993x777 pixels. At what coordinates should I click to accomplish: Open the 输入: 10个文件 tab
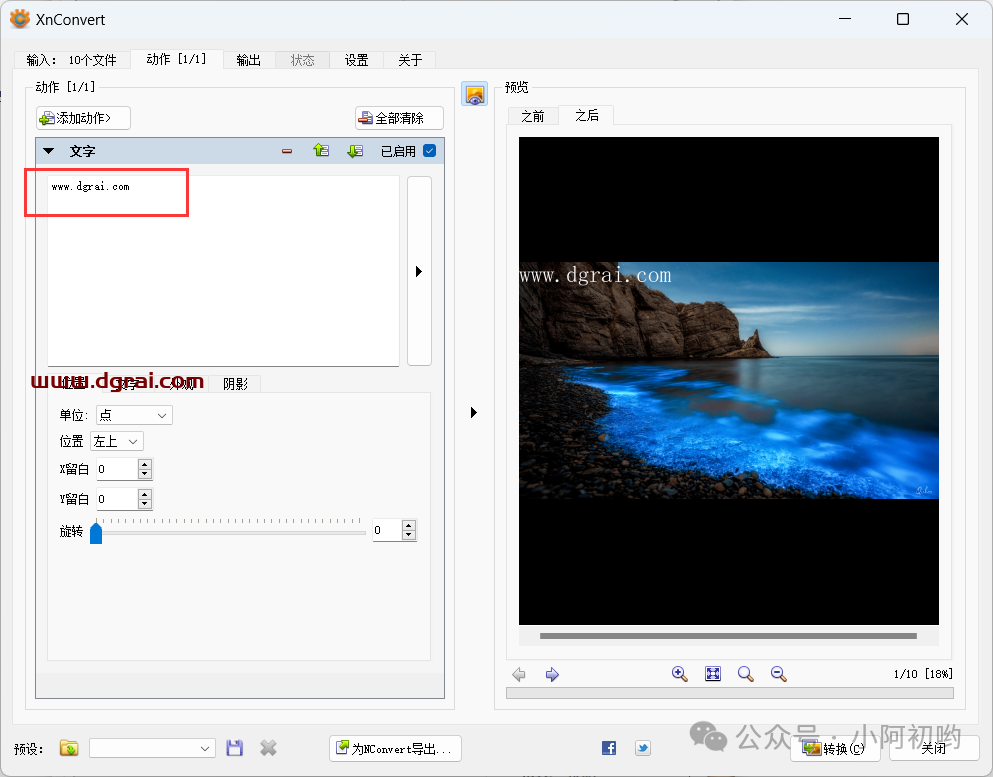tap(72, 60)
